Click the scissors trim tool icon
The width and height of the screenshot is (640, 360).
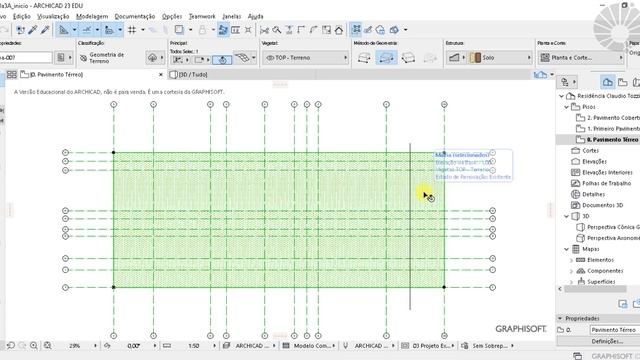pyautogui.click(x=264, y=30)
